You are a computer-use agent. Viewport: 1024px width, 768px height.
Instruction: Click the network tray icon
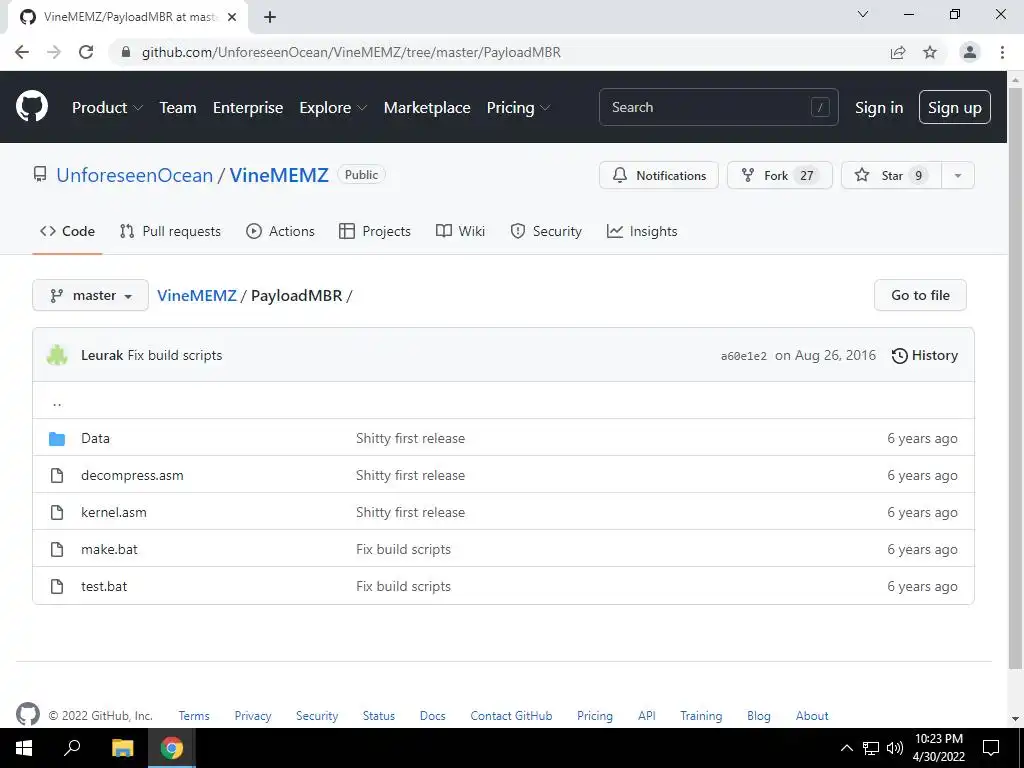871,748
